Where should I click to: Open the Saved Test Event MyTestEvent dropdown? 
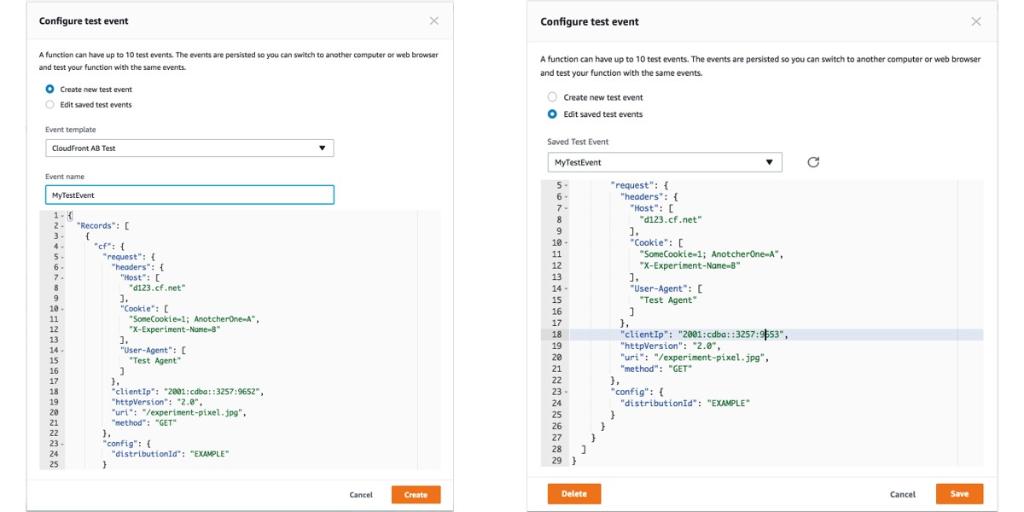pyautogui.click(x=664, y=162)
